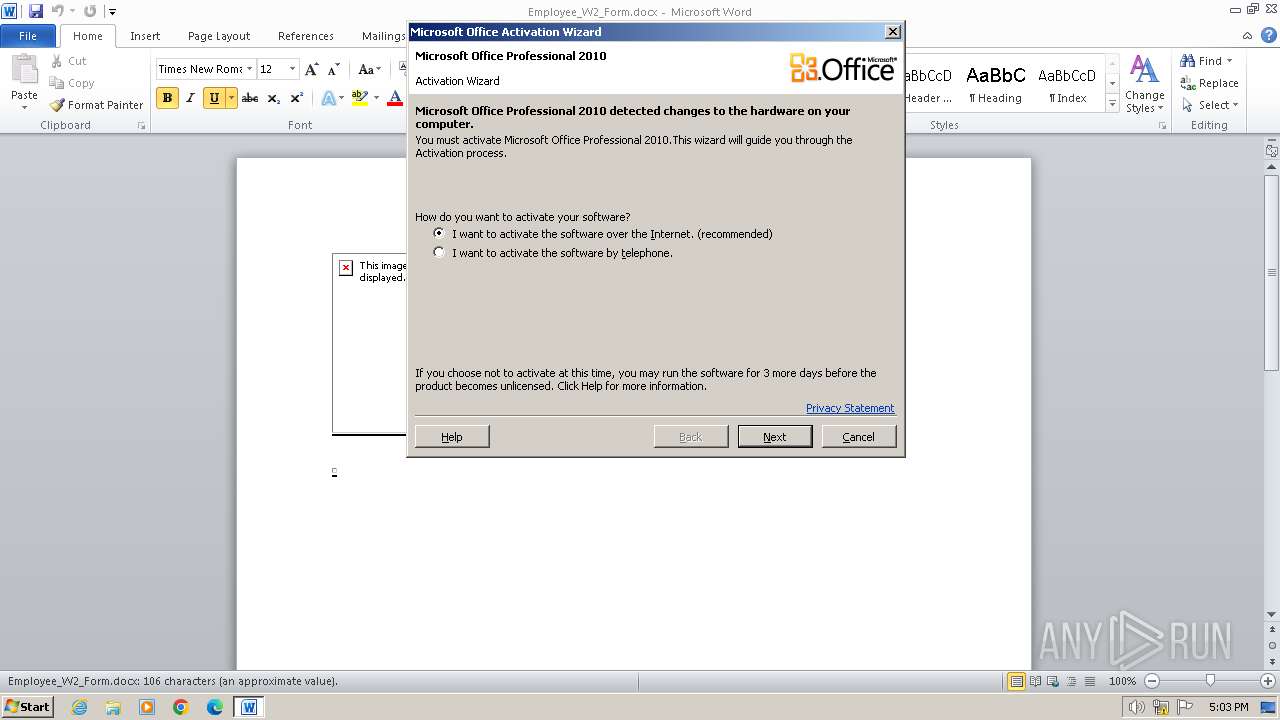Adjust the zoom slider handle
Viewport: 1280px width, 720px height.
1210,681
